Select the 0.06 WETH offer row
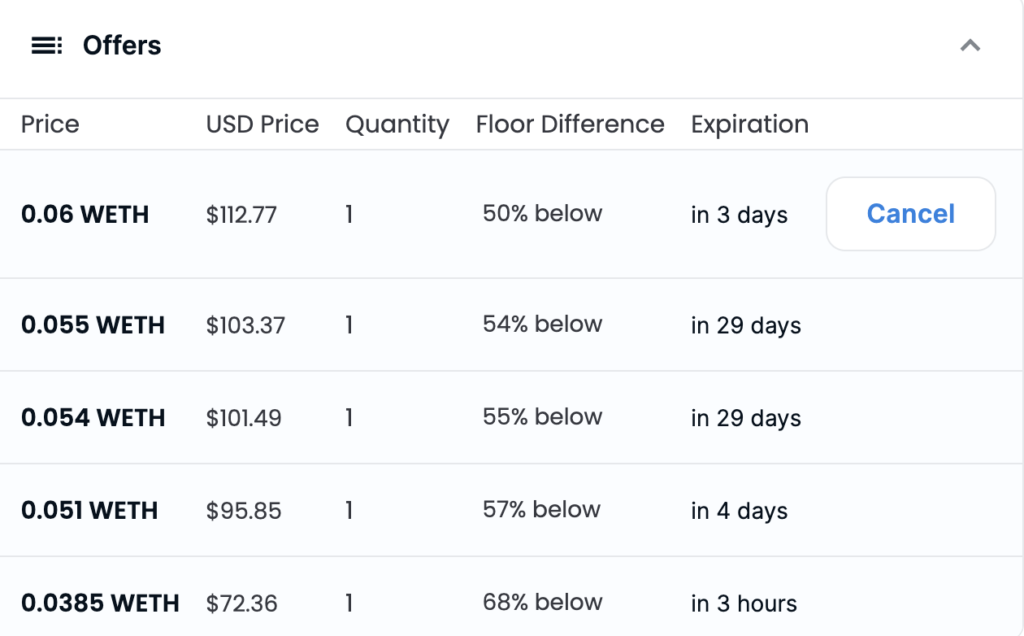1024x636 pixels. (x=512, y=214)
